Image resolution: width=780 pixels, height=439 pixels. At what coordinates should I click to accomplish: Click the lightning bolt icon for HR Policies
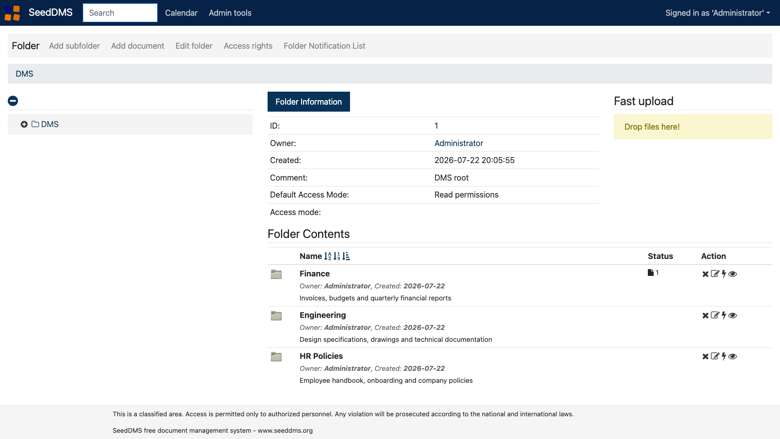724,356
